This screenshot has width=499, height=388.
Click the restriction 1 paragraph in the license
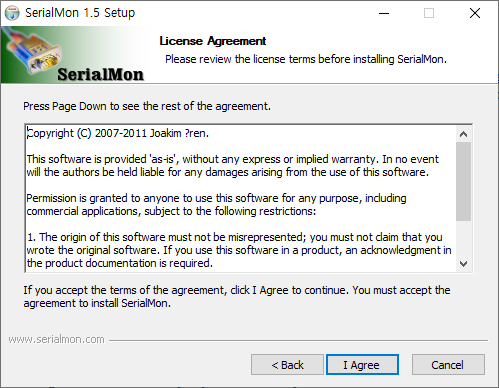click(239, 250)
